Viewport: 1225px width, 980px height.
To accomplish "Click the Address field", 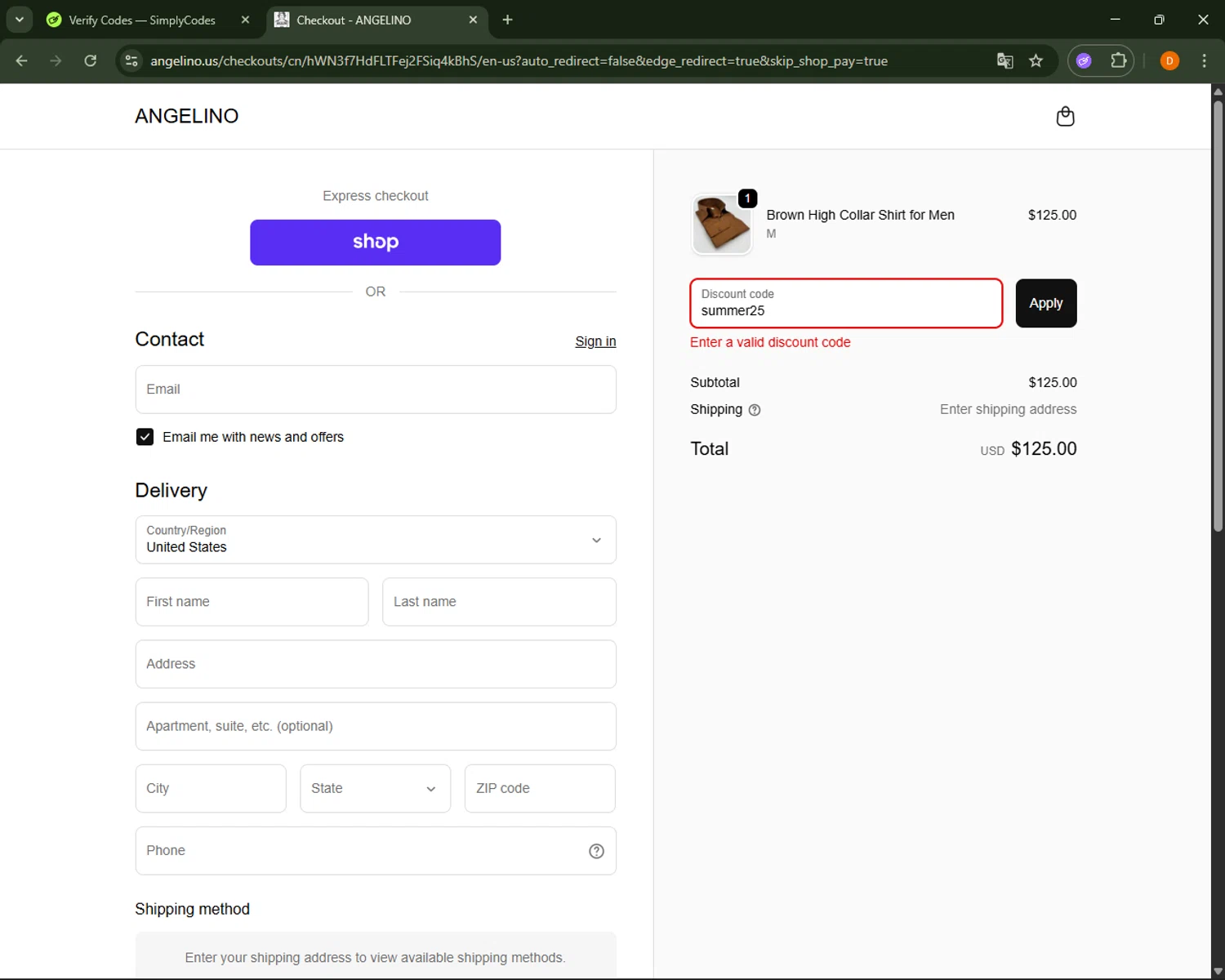I will (376, 664).
